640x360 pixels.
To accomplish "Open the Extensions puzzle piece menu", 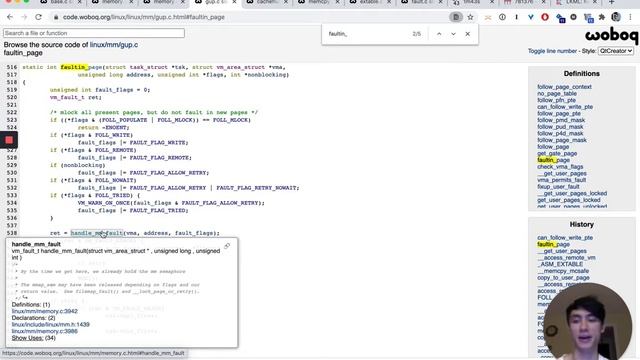I will click(x=602, y=17).
